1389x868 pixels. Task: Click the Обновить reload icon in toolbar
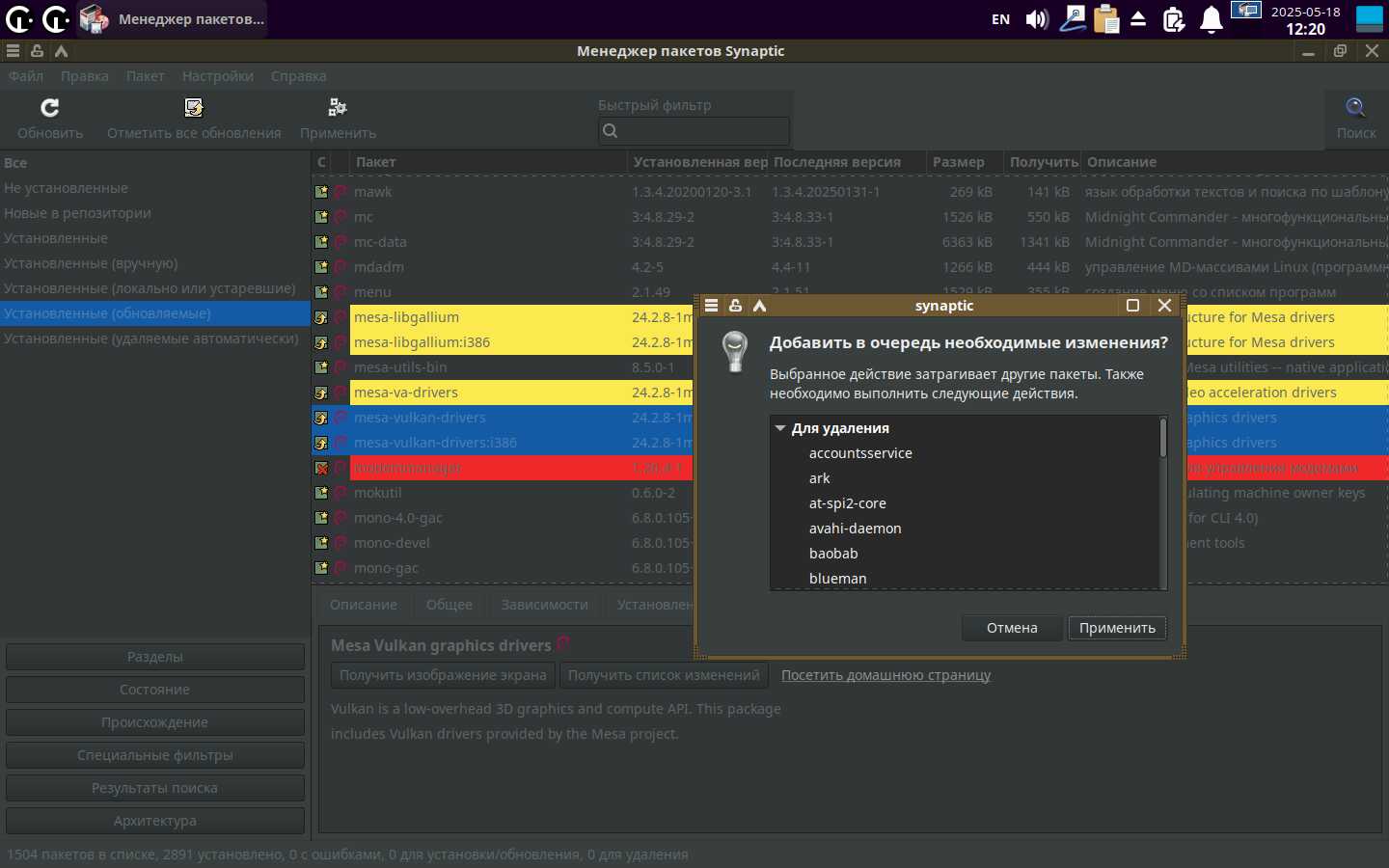50,107
